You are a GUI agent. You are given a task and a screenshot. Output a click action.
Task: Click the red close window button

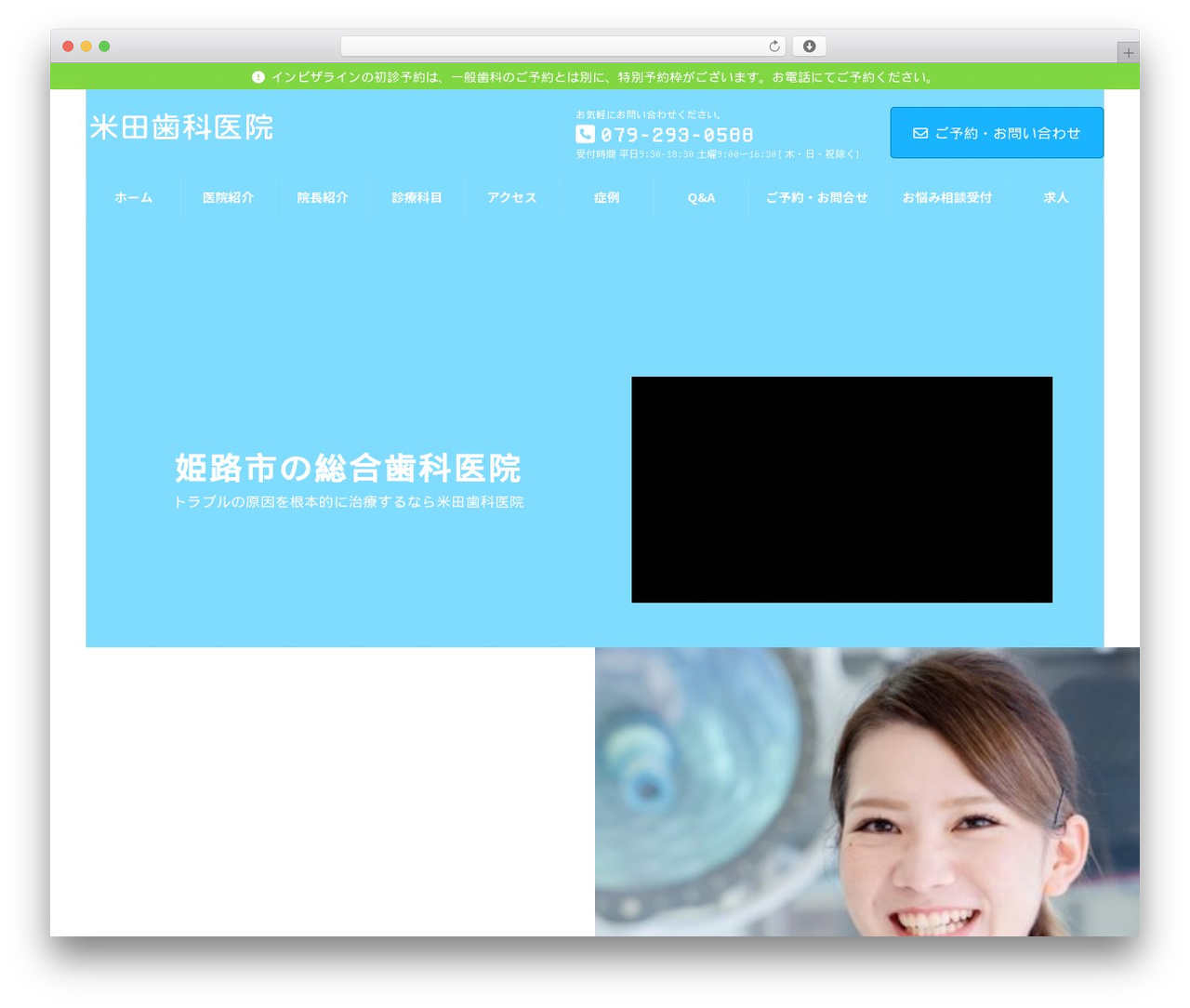pos(68,46)
